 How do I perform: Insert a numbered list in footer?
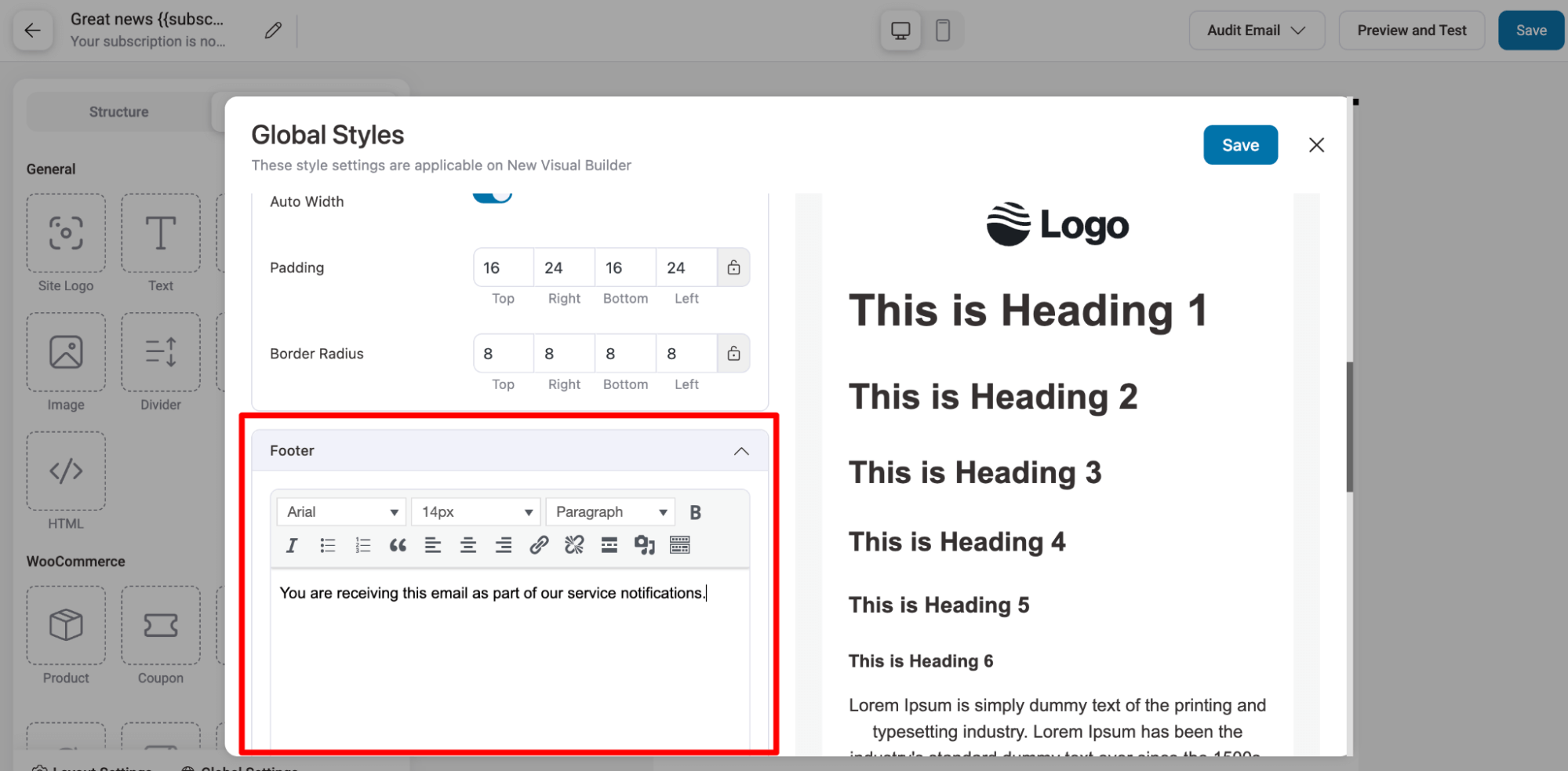362,544
